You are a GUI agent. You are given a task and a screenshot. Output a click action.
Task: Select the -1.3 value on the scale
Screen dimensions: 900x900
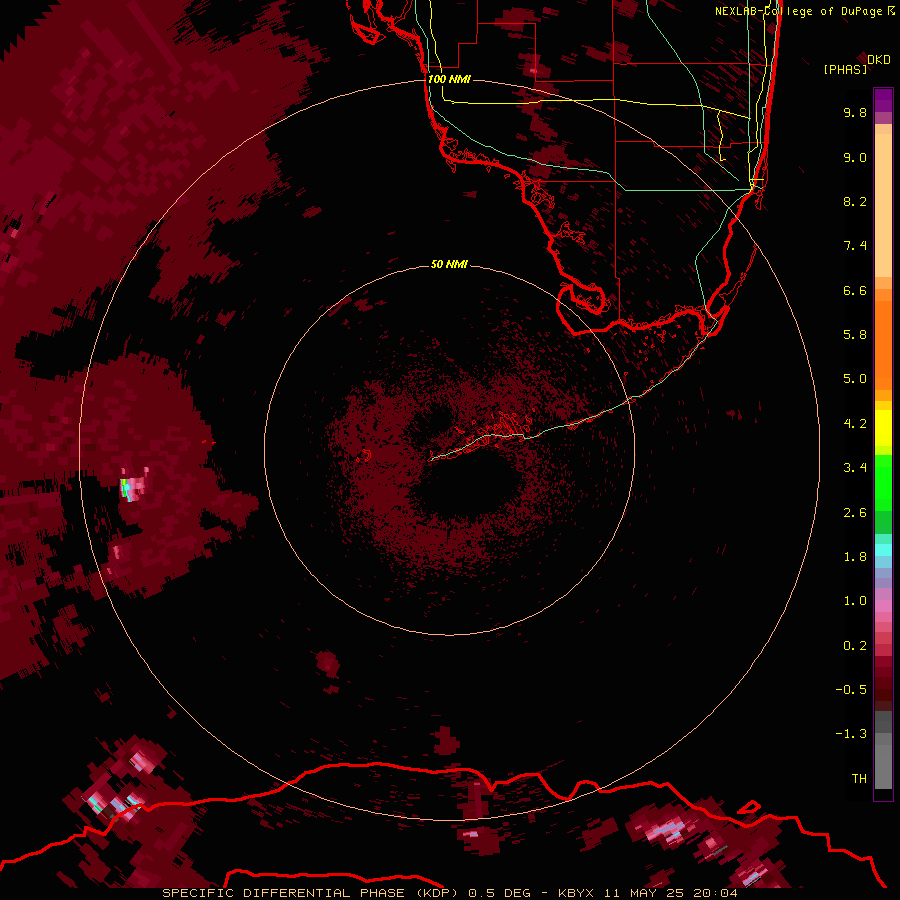tap(851, 734)
